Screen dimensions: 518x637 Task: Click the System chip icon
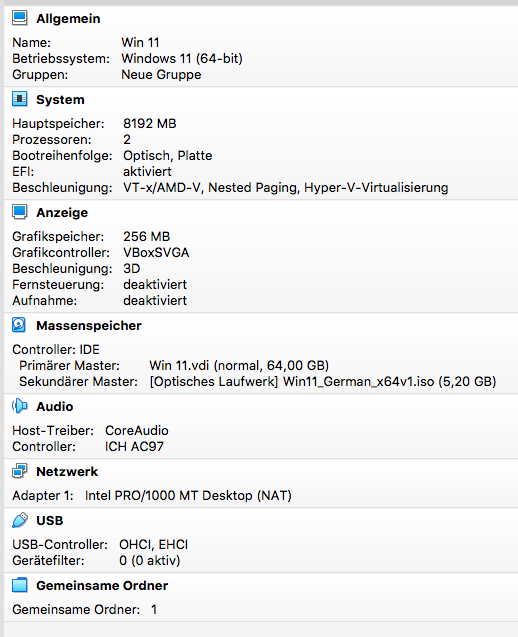click(x=20, y=99)
